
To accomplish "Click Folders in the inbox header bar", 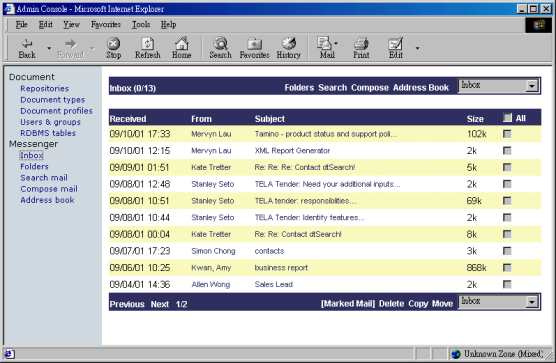I will (299, 88).
